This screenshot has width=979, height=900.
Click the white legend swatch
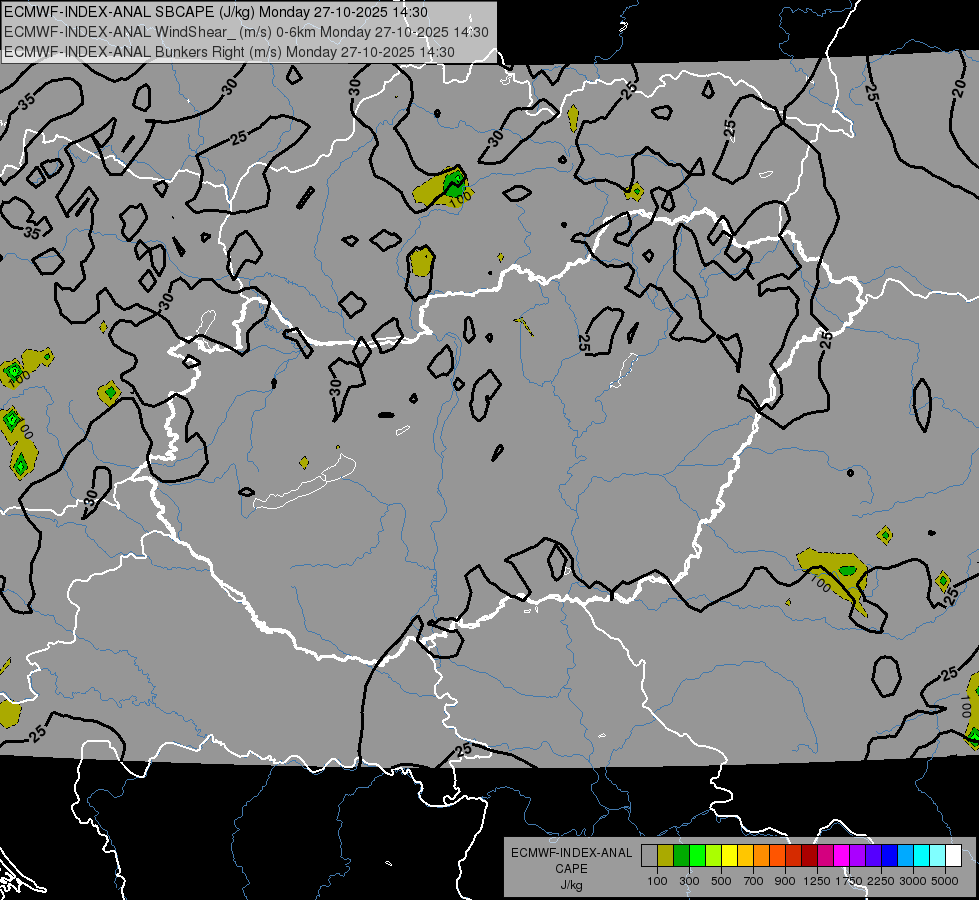point(953,856)
